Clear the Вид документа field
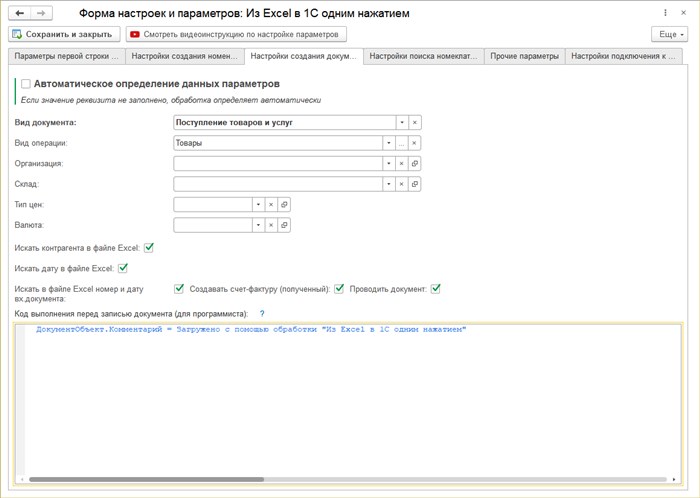This screenshot has width=700, height=498. click(x=415, y=122)
